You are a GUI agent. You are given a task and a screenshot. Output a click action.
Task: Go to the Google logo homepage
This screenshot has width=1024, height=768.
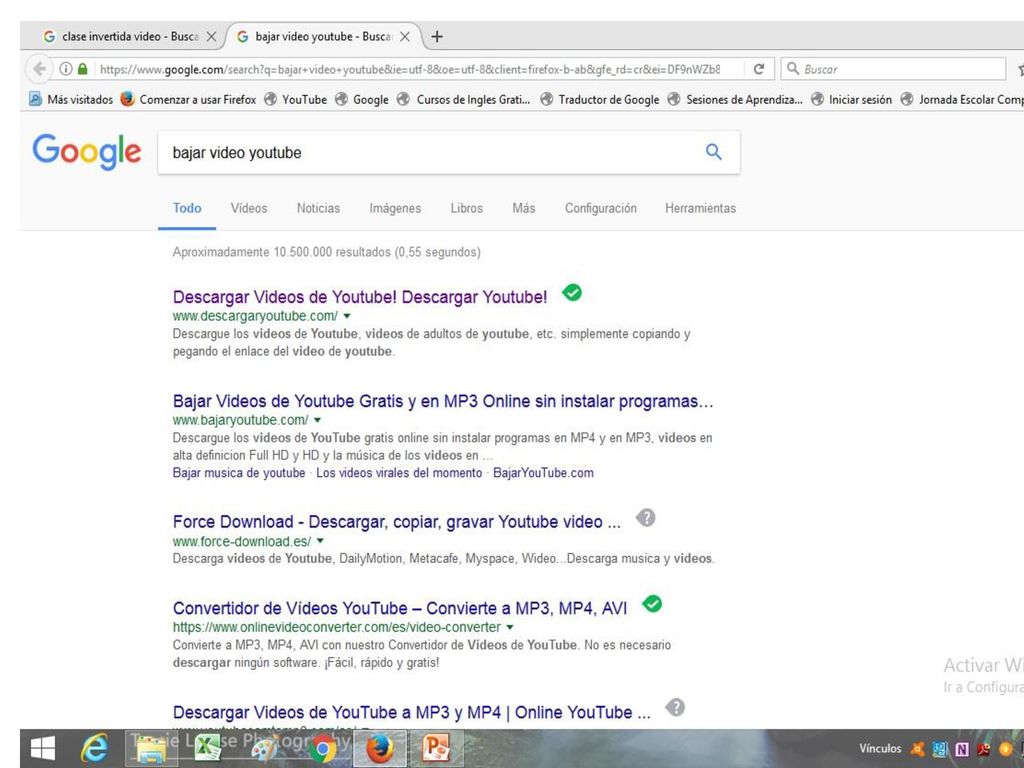click(87, 152)
